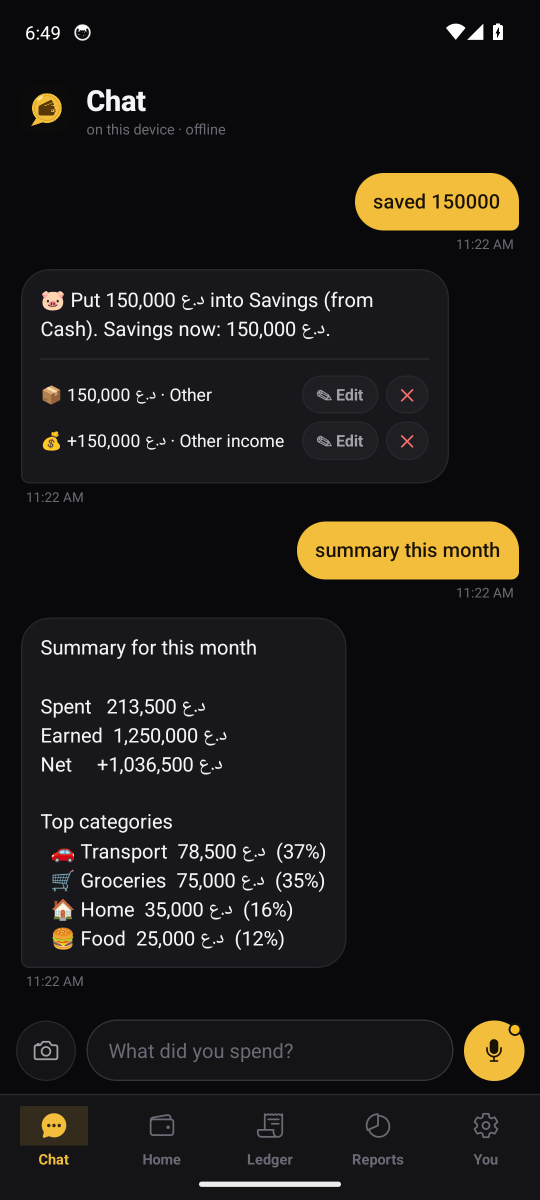The height and width of the screenshot is (1200, 540).
Task: Tap the 'summary this month' message bubble
Action: [x=408, y=550]
